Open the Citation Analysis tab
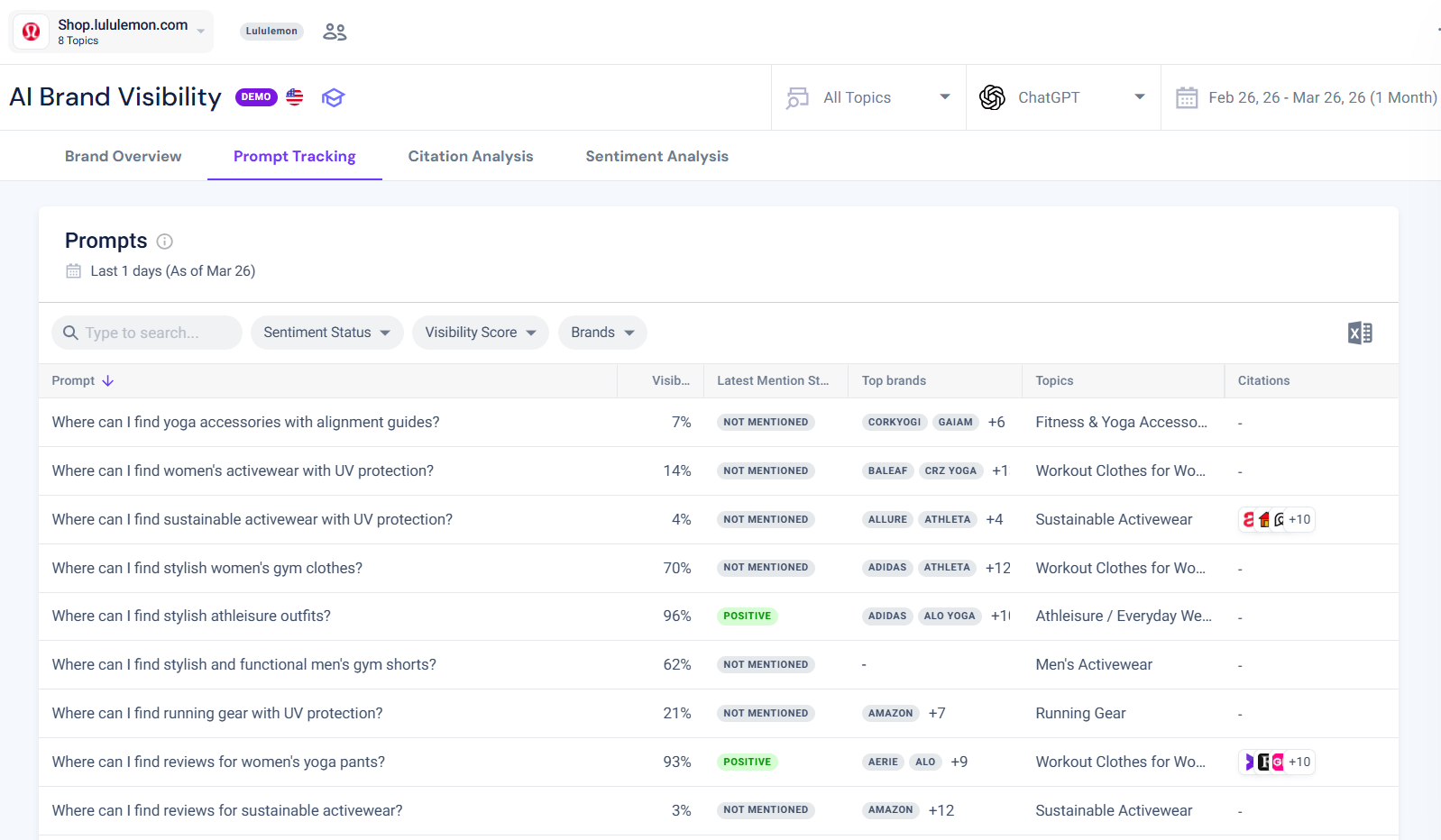The width and height of the screenshot is (1441, 840). (471, 156)
